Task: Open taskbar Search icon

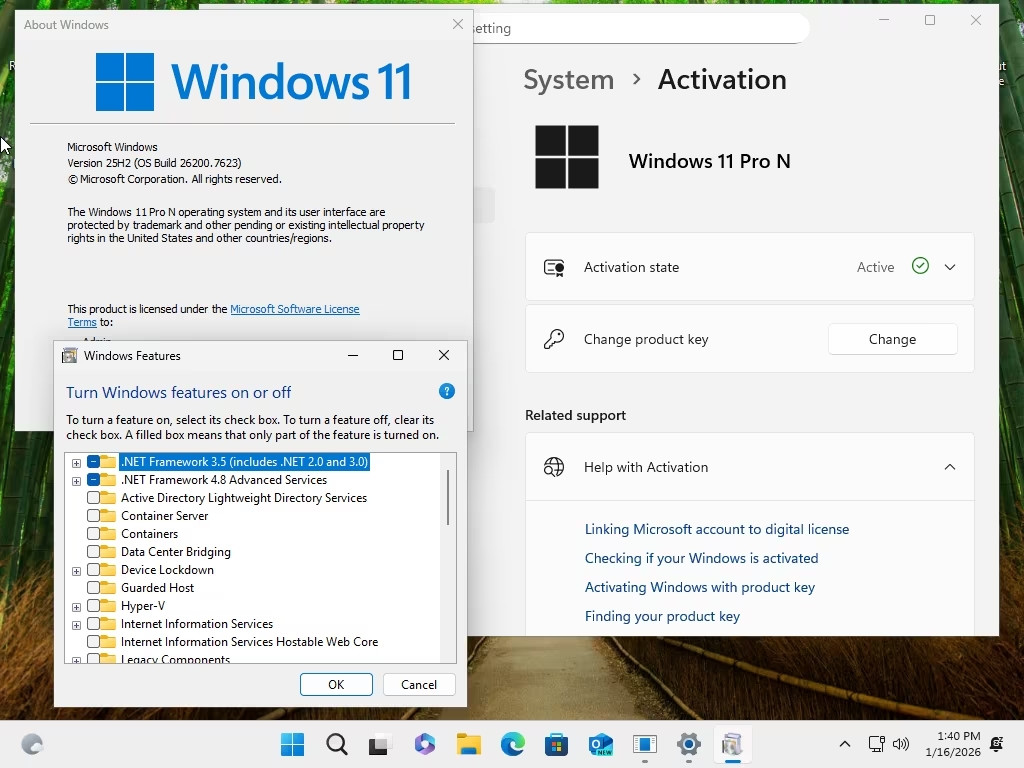Action: (x=336, y=744)
